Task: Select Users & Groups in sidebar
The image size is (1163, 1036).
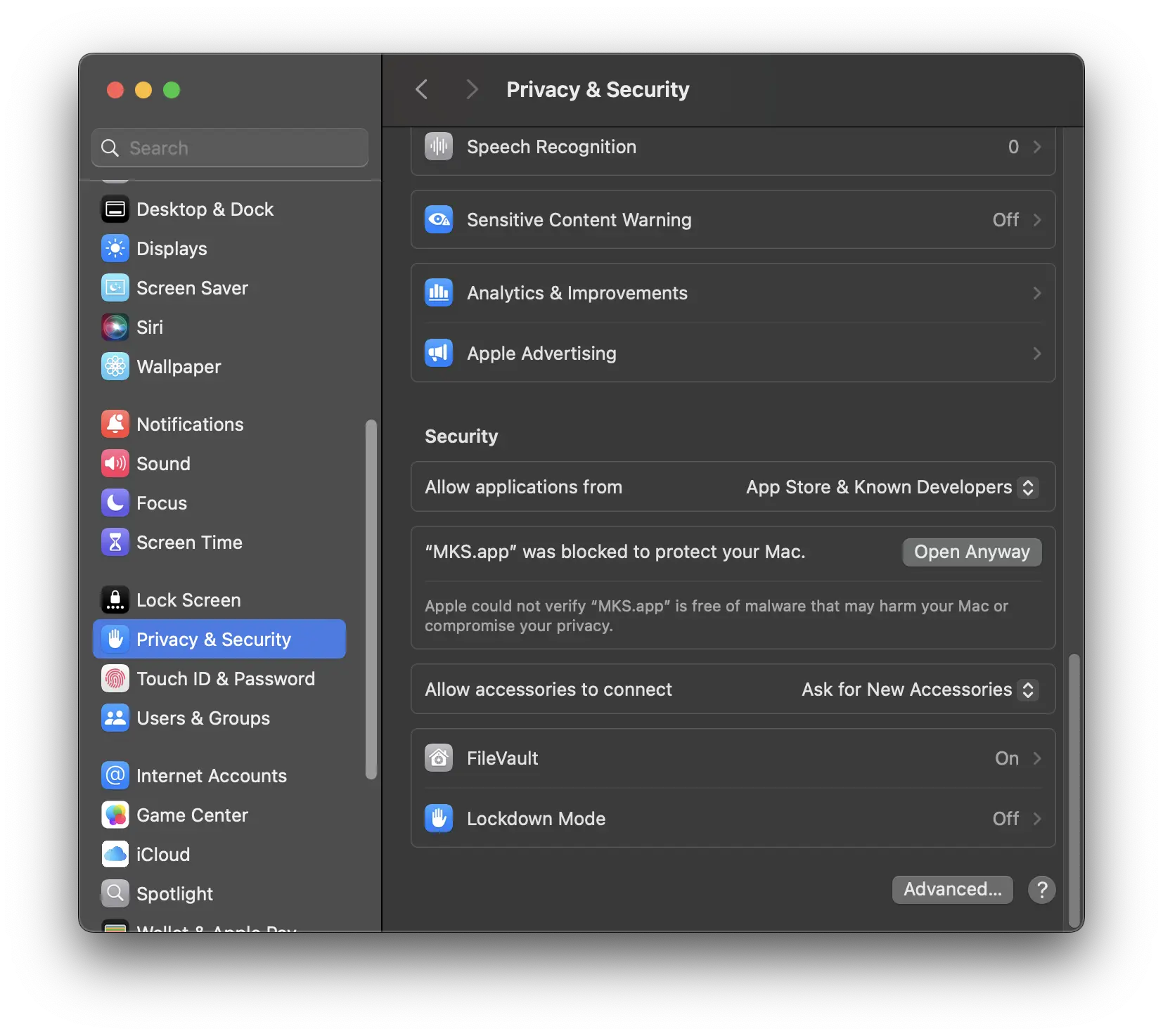Action: click(219, 718)
